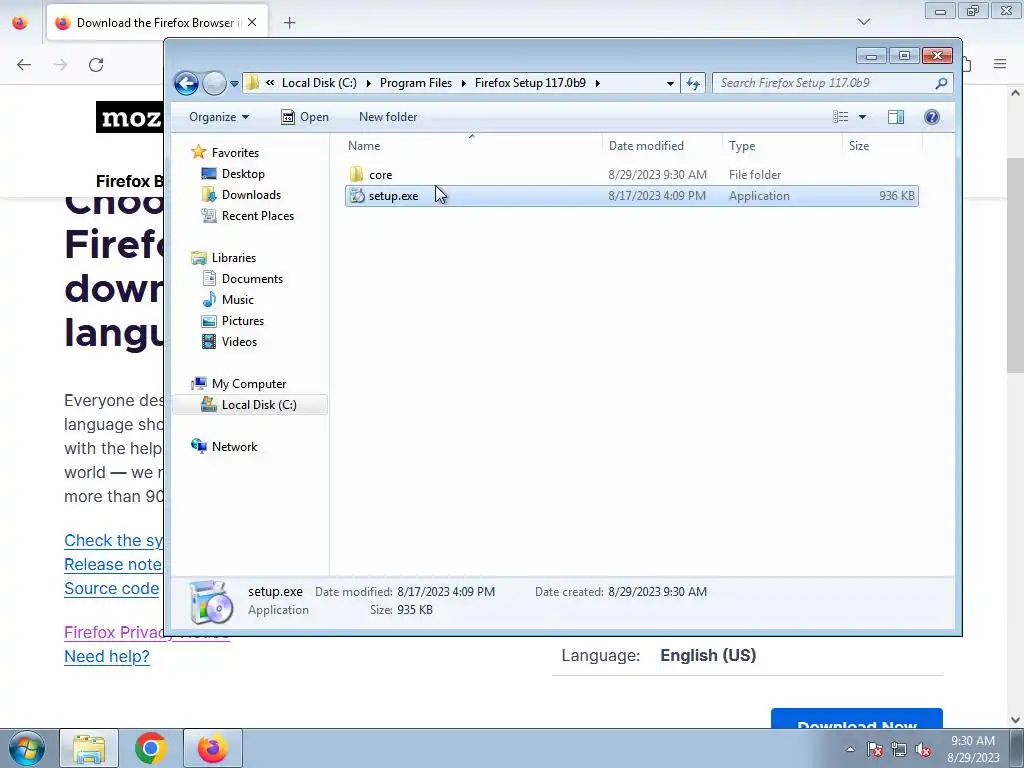This screenshot has height=768, width=1024.
Task: Open Firefox list all tabs chevron
Action: pos(863,22)
